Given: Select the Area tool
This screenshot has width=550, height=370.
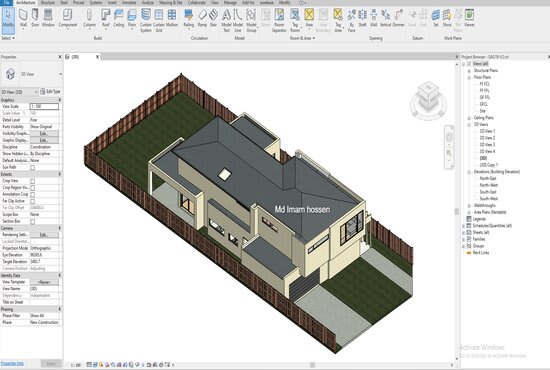Looking at the screenshot, I should tap(309, 18).
